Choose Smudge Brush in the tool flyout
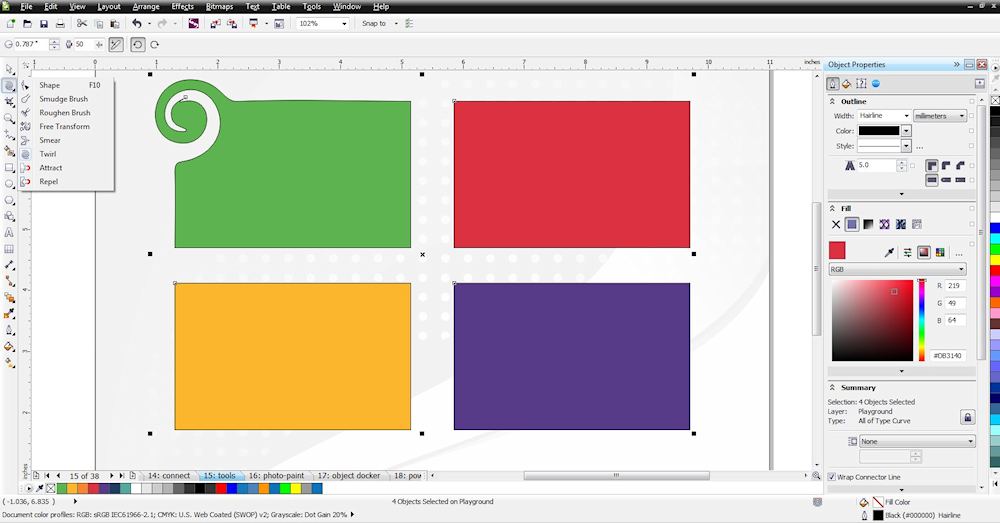 63,99
